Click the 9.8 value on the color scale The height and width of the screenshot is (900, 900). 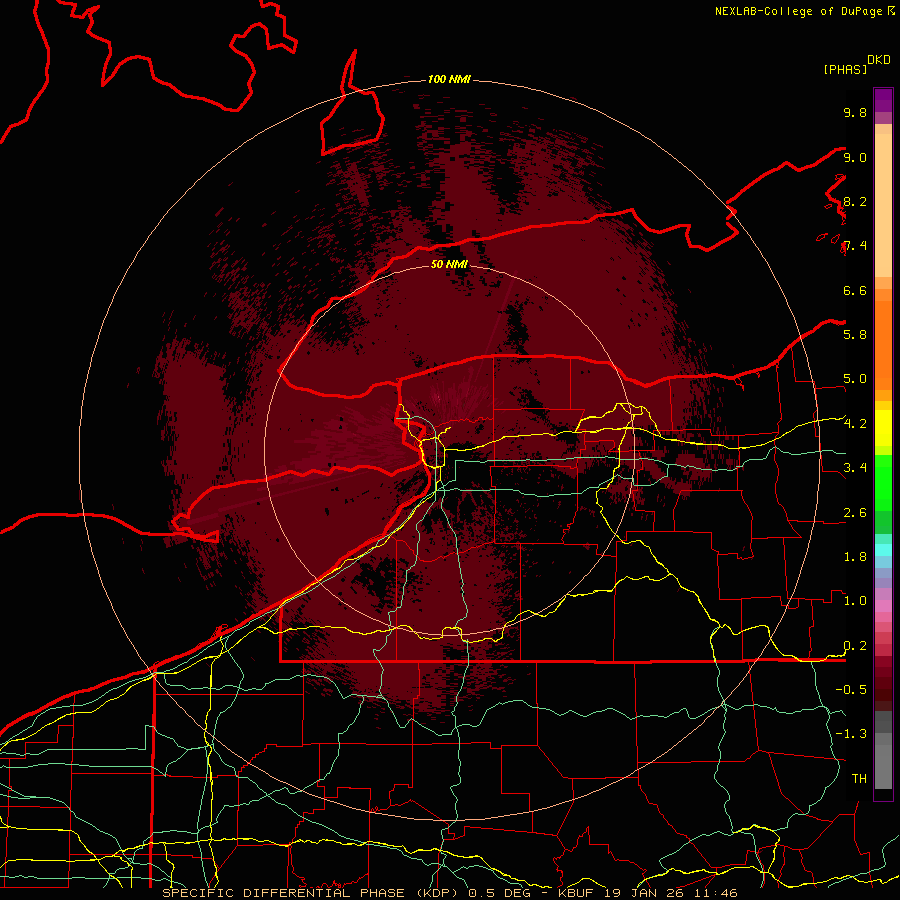855,112
